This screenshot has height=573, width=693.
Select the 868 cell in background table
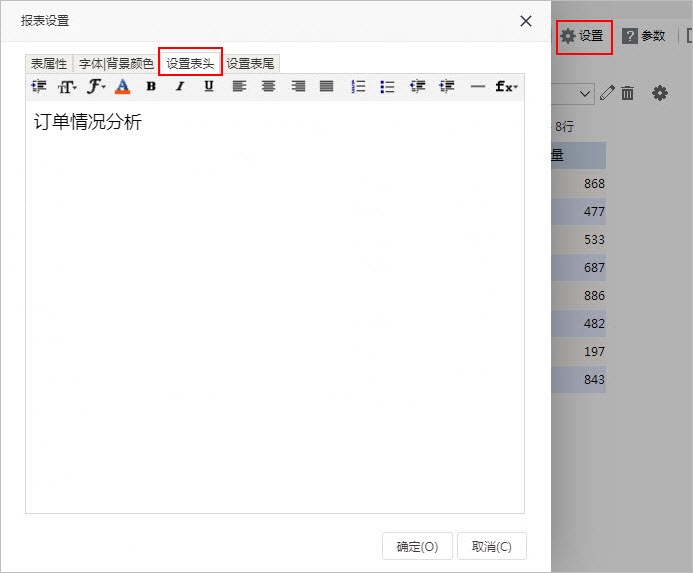point(579,183)
